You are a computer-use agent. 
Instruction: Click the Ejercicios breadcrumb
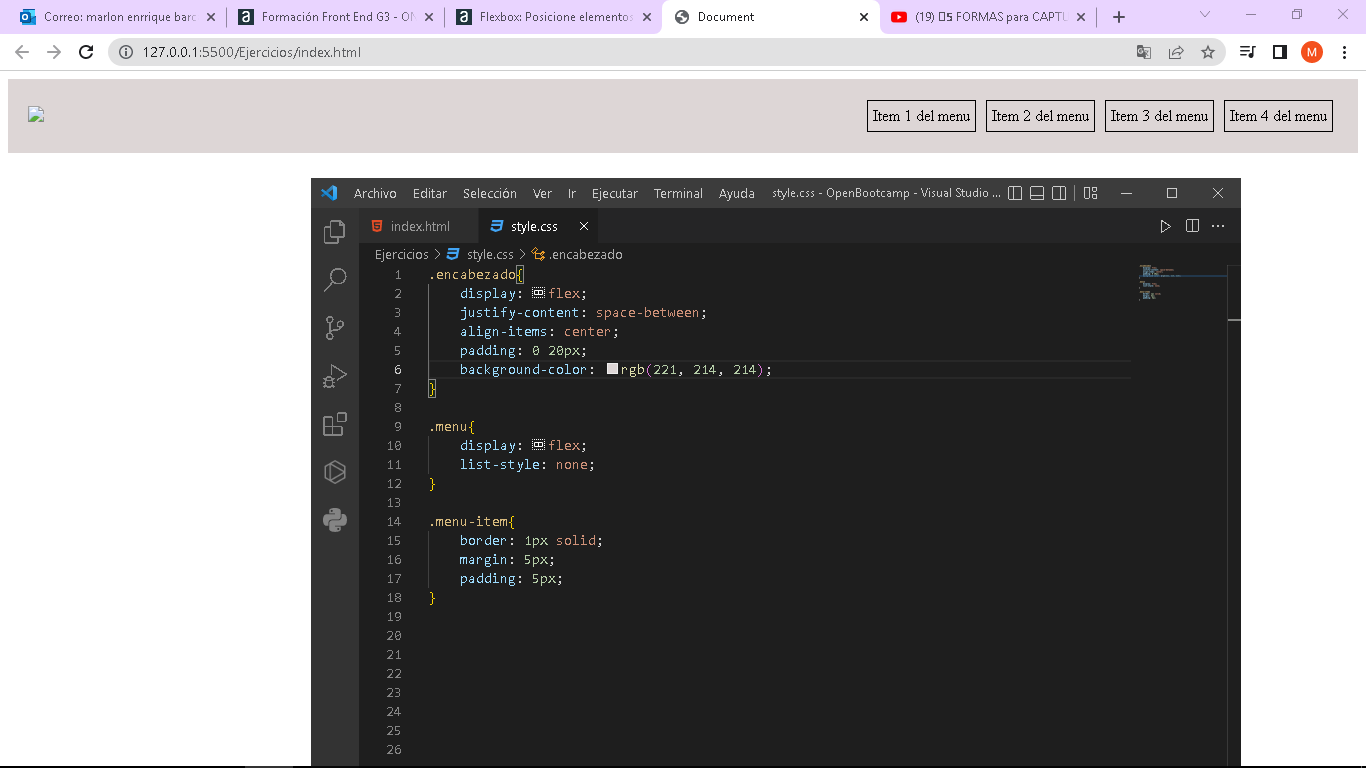(402, 254)
